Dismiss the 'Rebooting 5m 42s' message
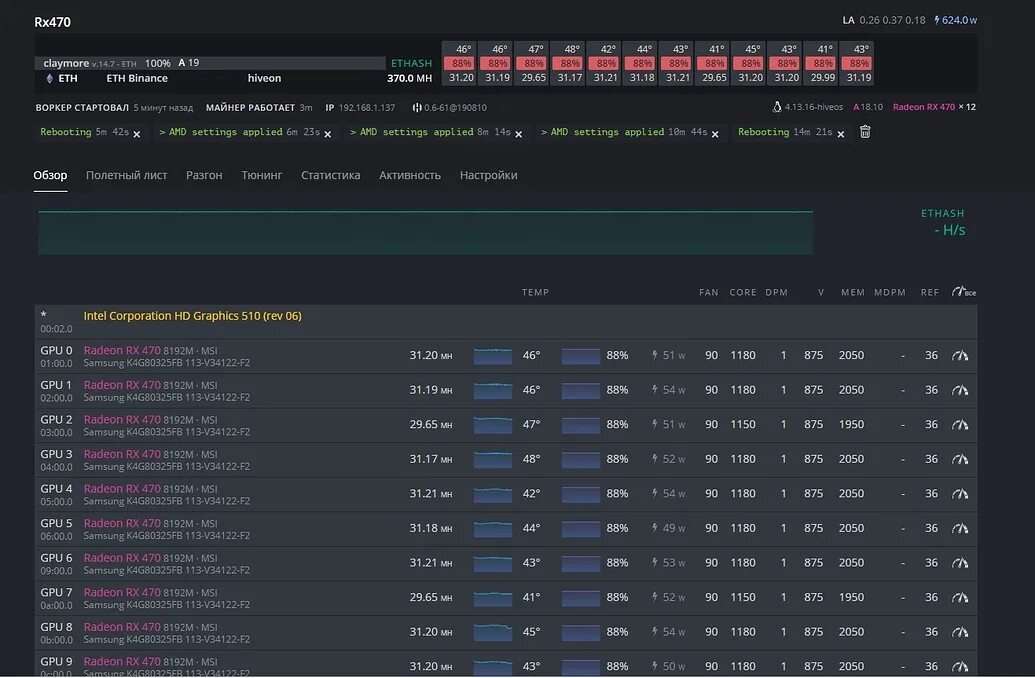Screen dimensions: 1035x678 [137, 134]
